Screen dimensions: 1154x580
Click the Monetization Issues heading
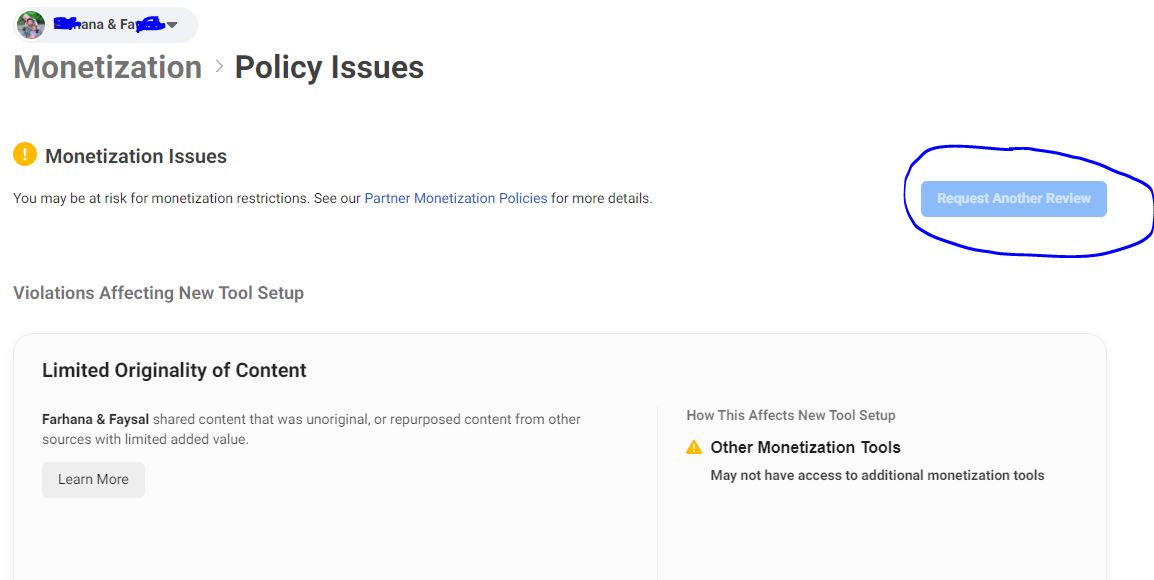pos(136,156)
